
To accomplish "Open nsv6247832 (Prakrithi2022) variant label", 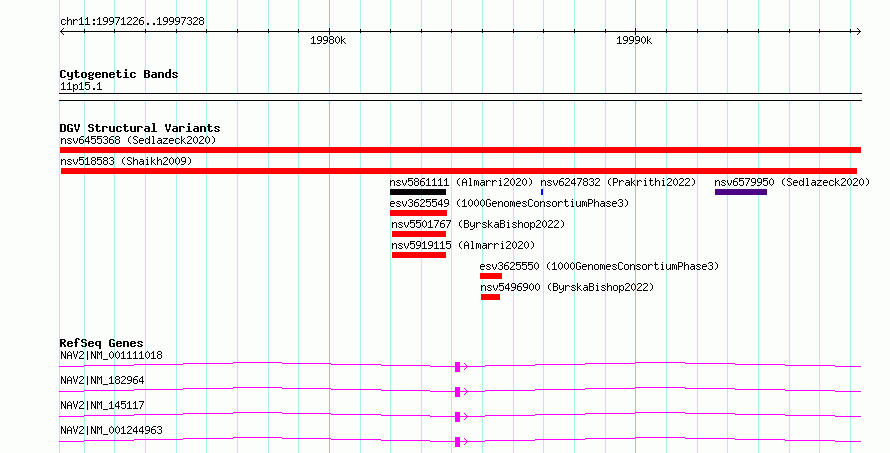I will pos(618,182).
